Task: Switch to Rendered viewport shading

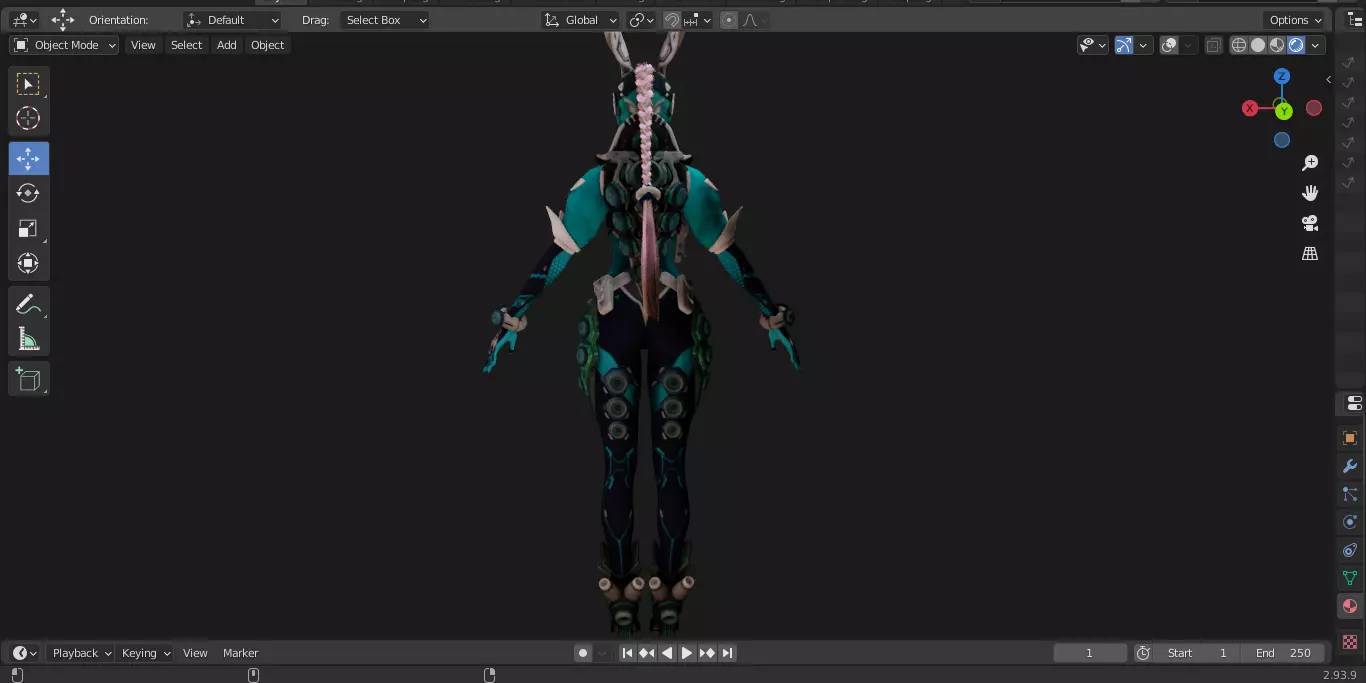Action: pos(1296,45)
